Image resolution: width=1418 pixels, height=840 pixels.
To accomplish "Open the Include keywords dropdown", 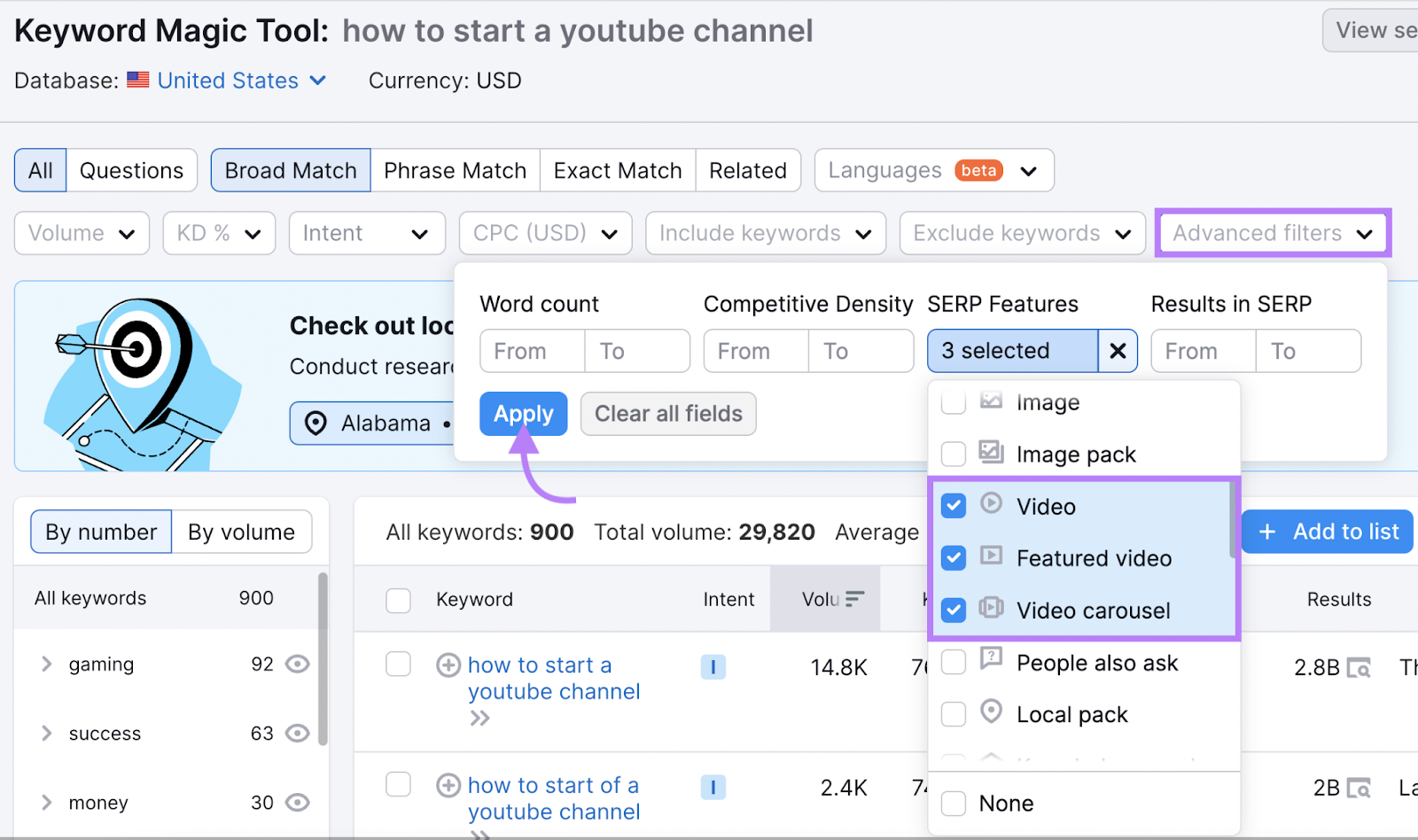I will pyautogui.click(x=766, y=233).
